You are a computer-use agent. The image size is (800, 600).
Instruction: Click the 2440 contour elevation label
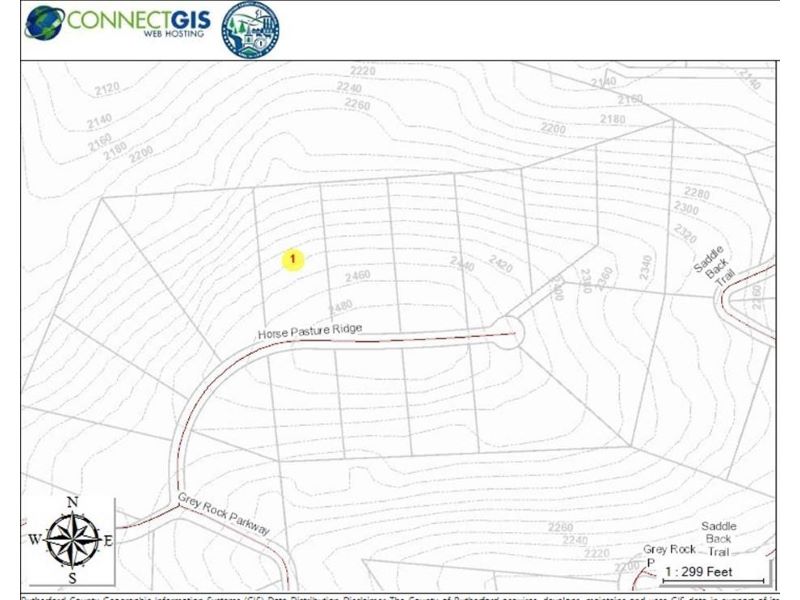pos(462,263)
